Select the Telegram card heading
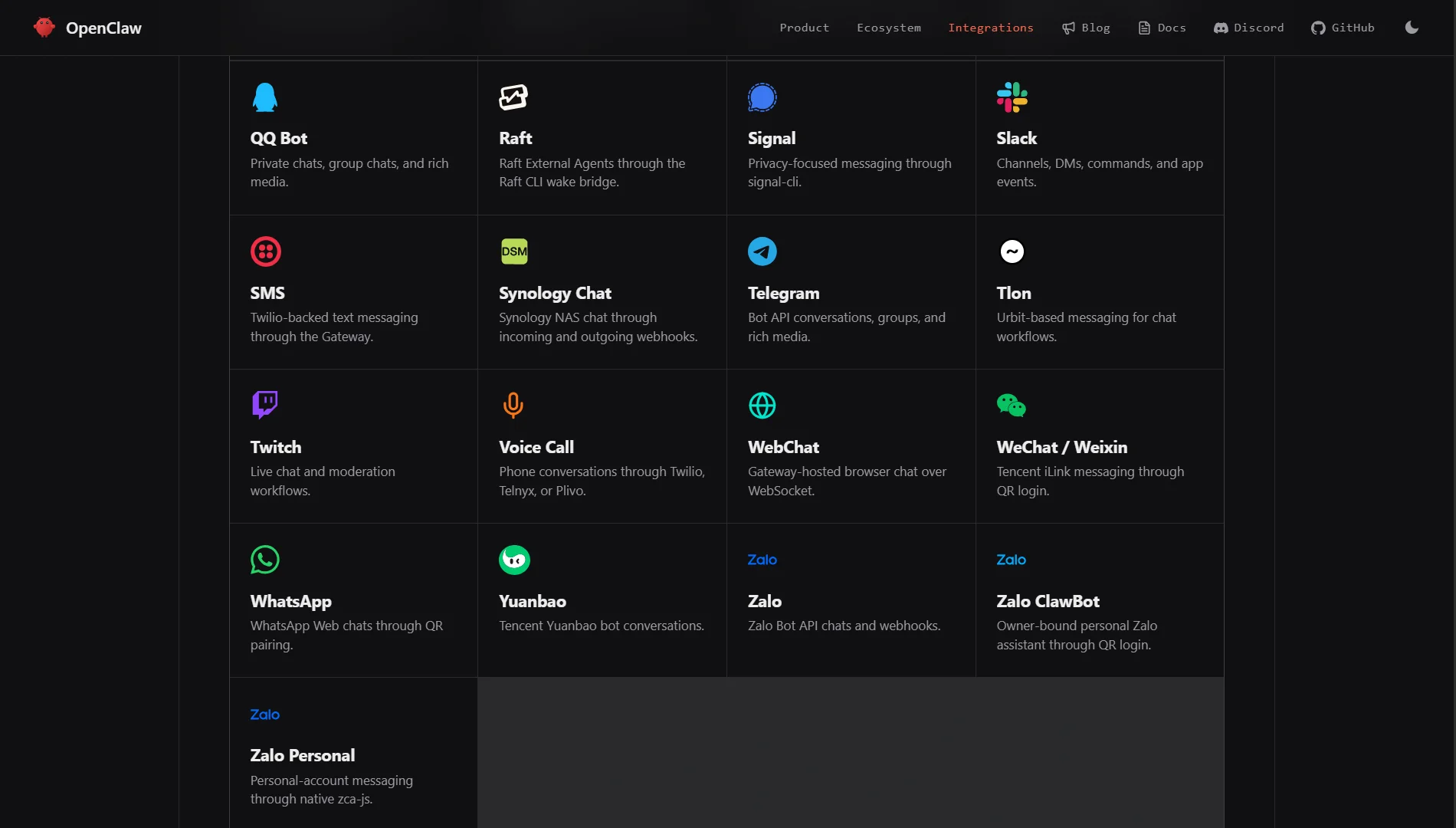1456x828 pixels. tap(783, 293)
